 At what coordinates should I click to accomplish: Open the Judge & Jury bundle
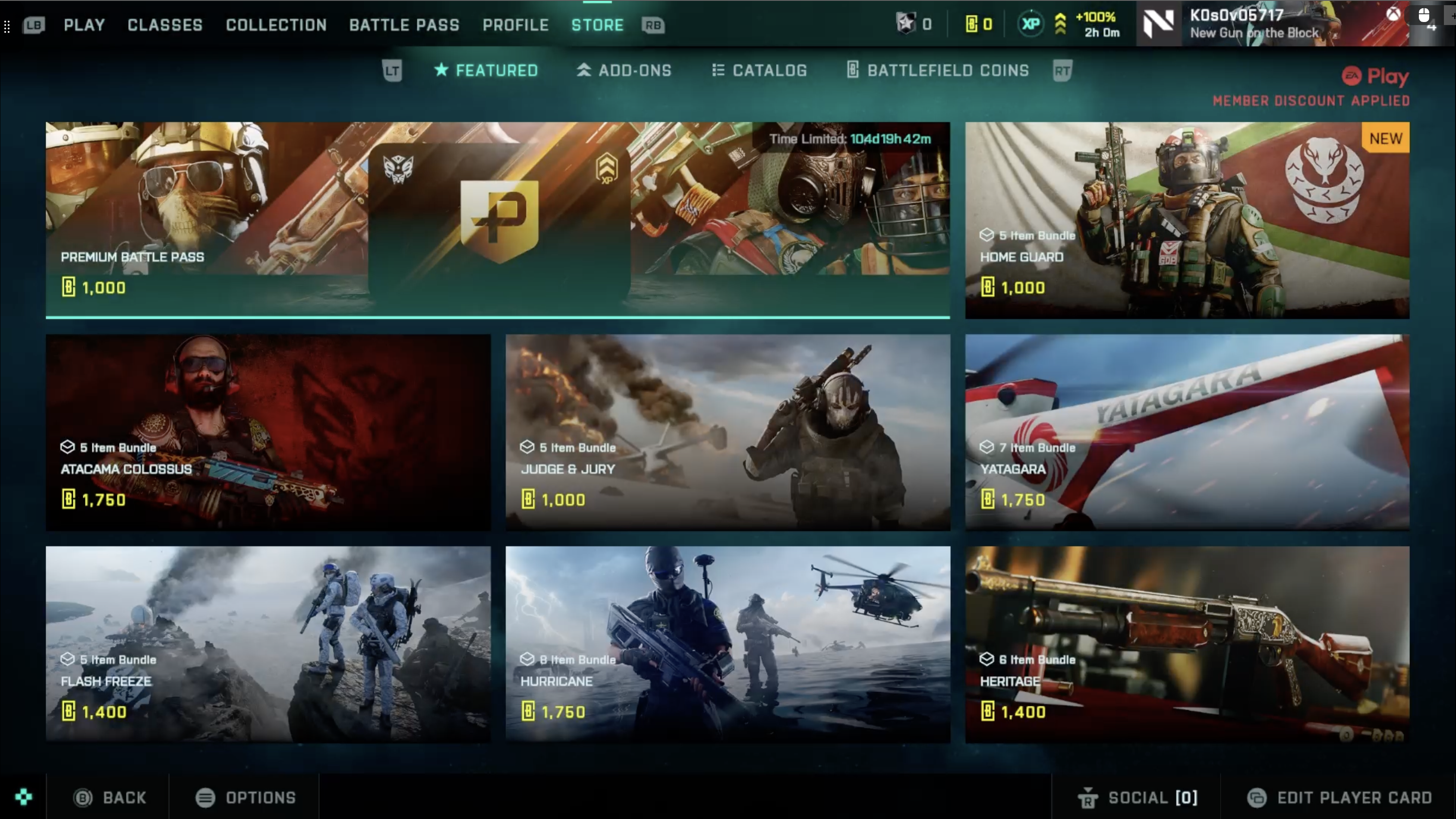pyautogui.click(x=728, y=432)
